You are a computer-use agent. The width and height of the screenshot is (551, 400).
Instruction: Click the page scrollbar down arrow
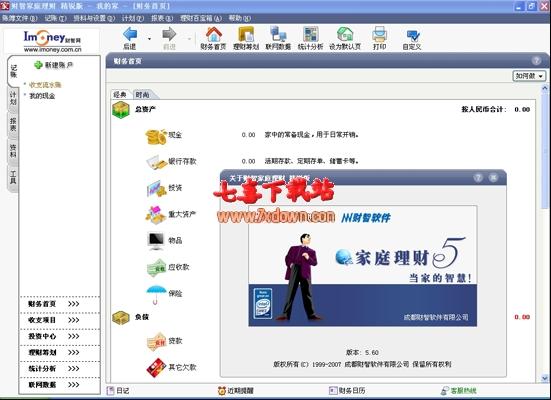pos(545,379)
